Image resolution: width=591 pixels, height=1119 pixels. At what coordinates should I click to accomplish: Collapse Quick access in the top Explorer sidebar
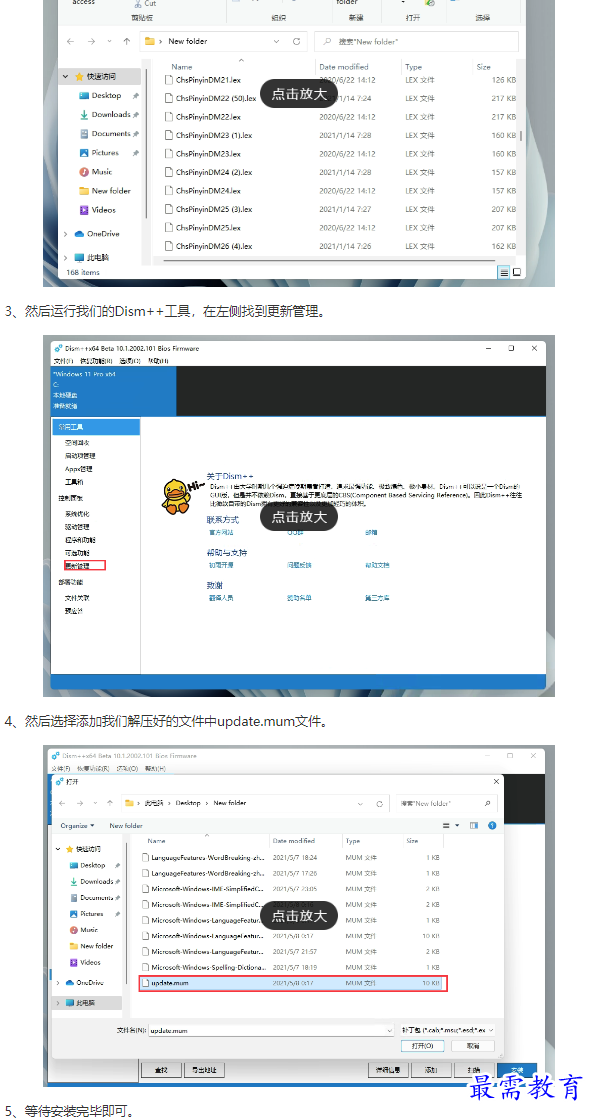point(66,76)
